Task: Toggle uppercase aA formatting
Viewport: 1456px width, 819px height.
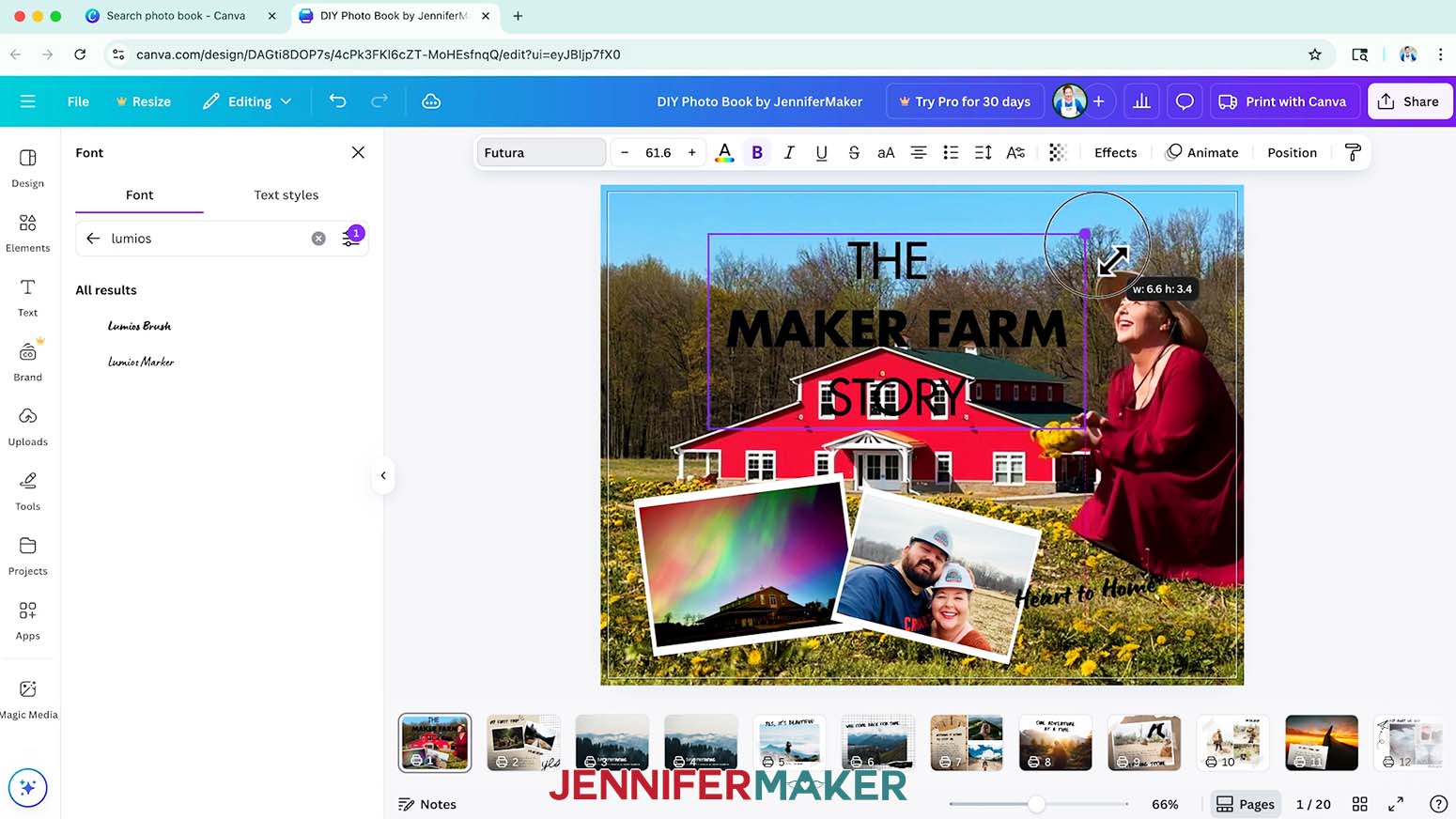Action: pyautogui.click(x=886, y=152)
